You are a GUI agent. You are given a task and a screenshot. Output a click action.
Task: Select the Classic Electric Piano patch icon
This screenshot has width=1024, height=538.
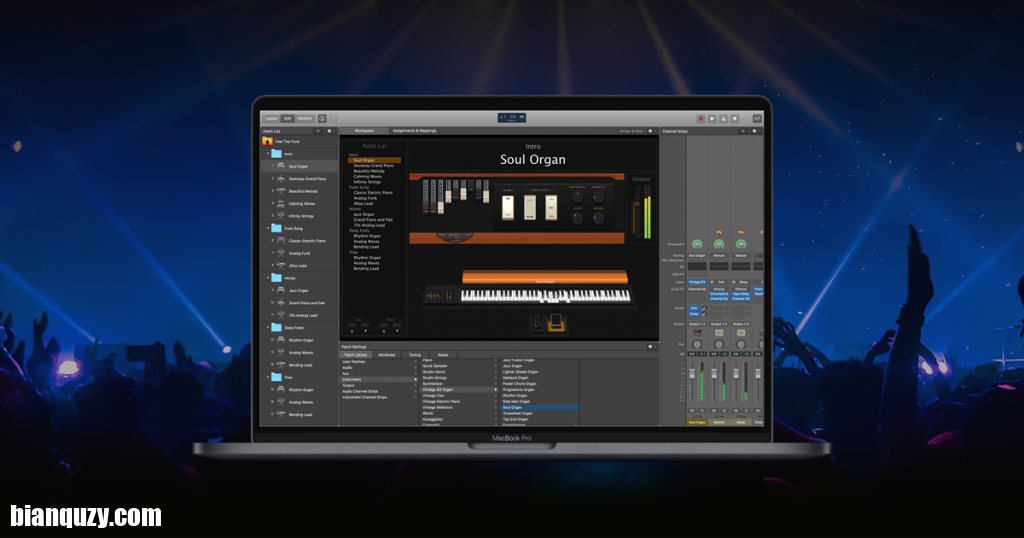pos(281,240)
